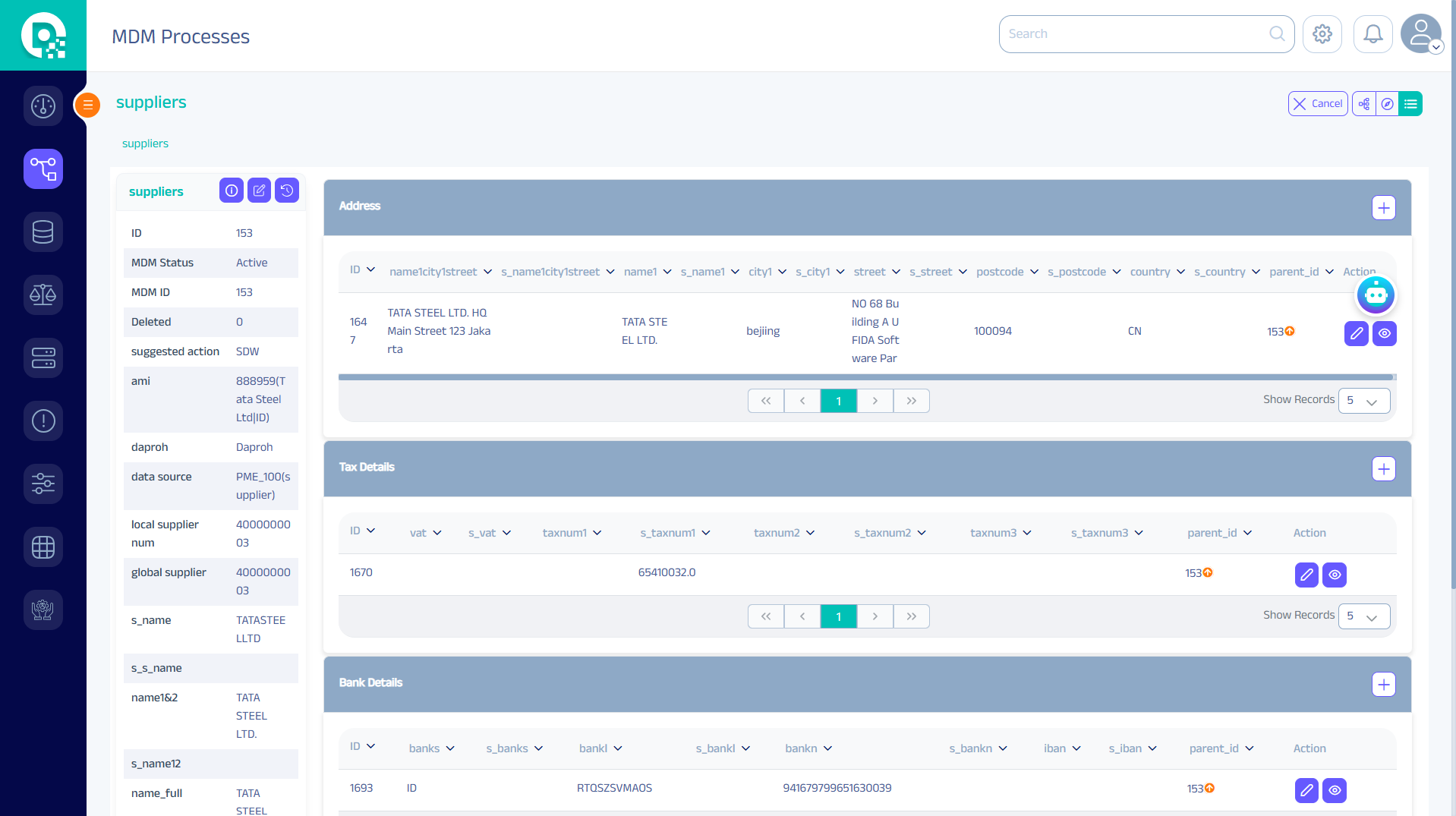Open the database icon in sidebar
This screenshot has width=1456, height=816.
coord(43,232)
